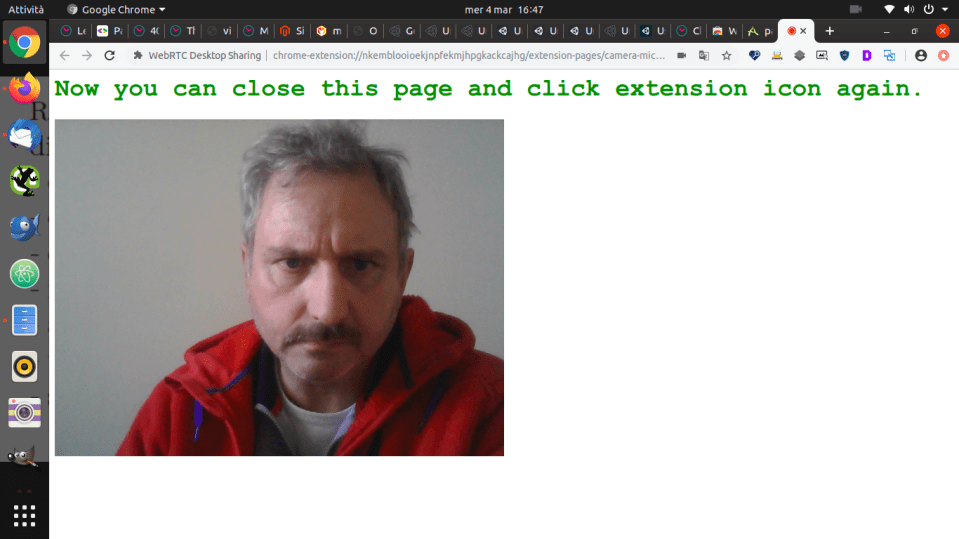Screen dimensions: 959x539
Task: Close the active recording tab
Action: [x=803, y=31]
